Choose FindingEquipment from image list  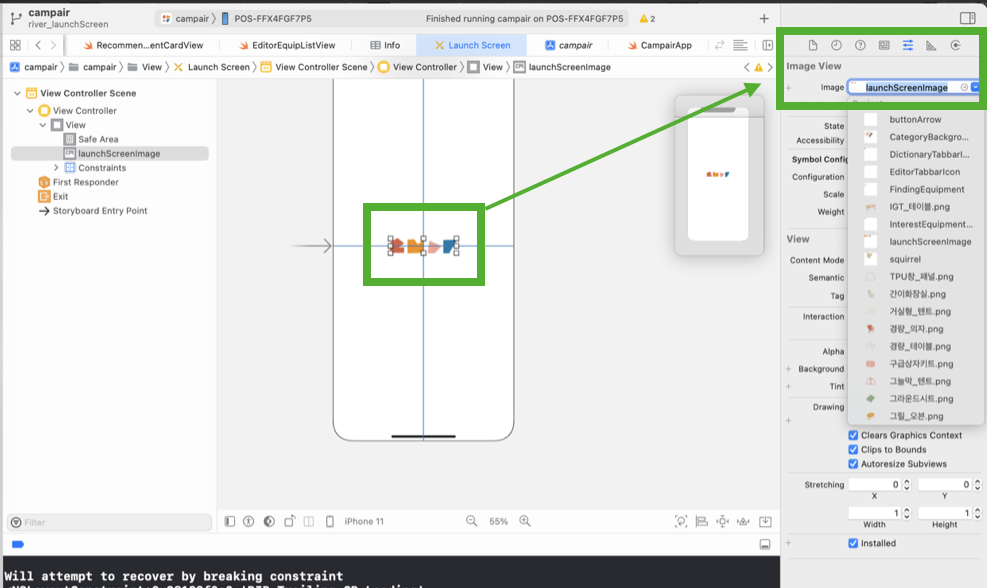[926, 189]
